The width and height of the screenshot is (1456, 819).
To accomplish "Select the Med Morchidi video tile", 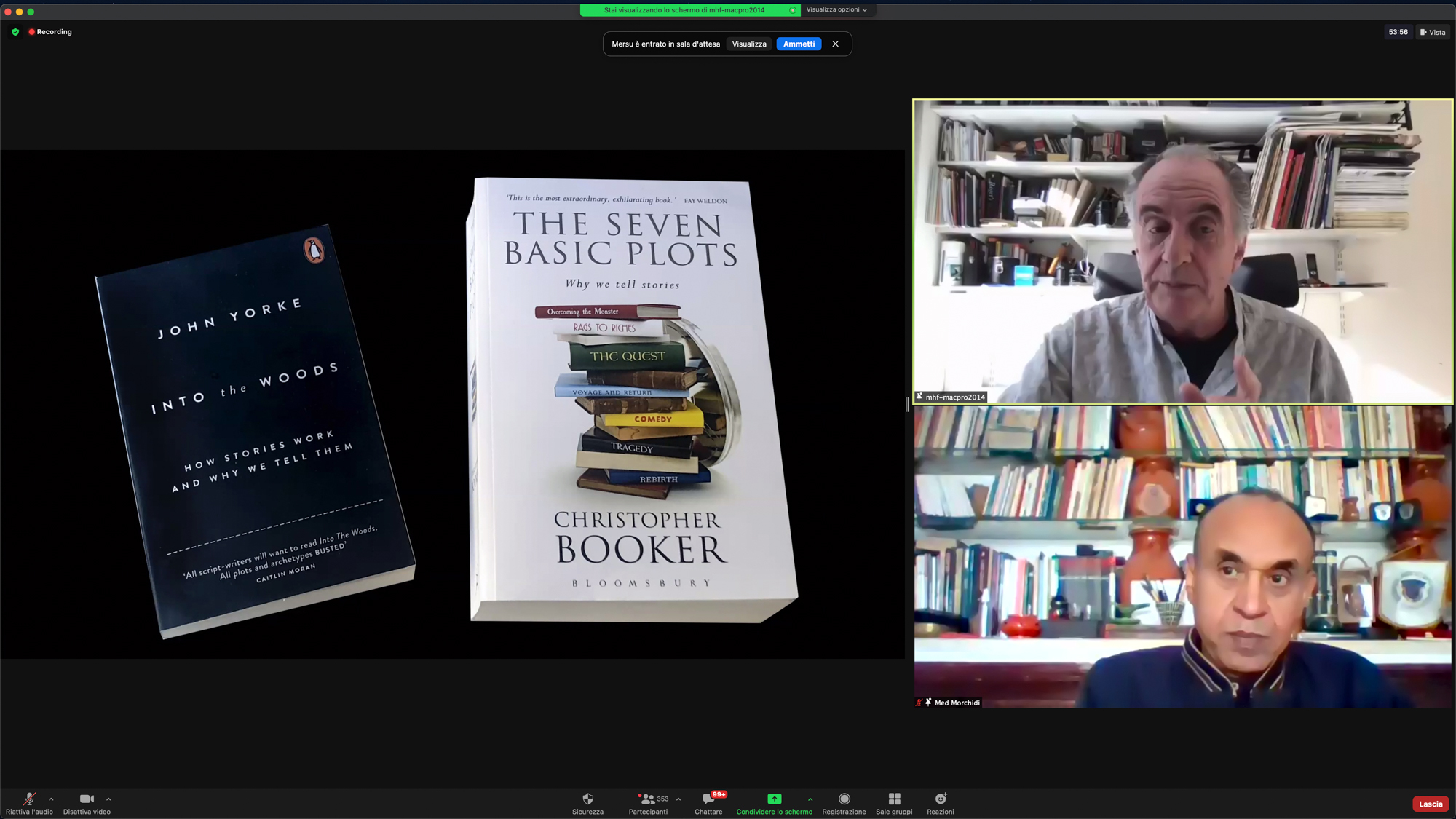I will pos(1183,557).
